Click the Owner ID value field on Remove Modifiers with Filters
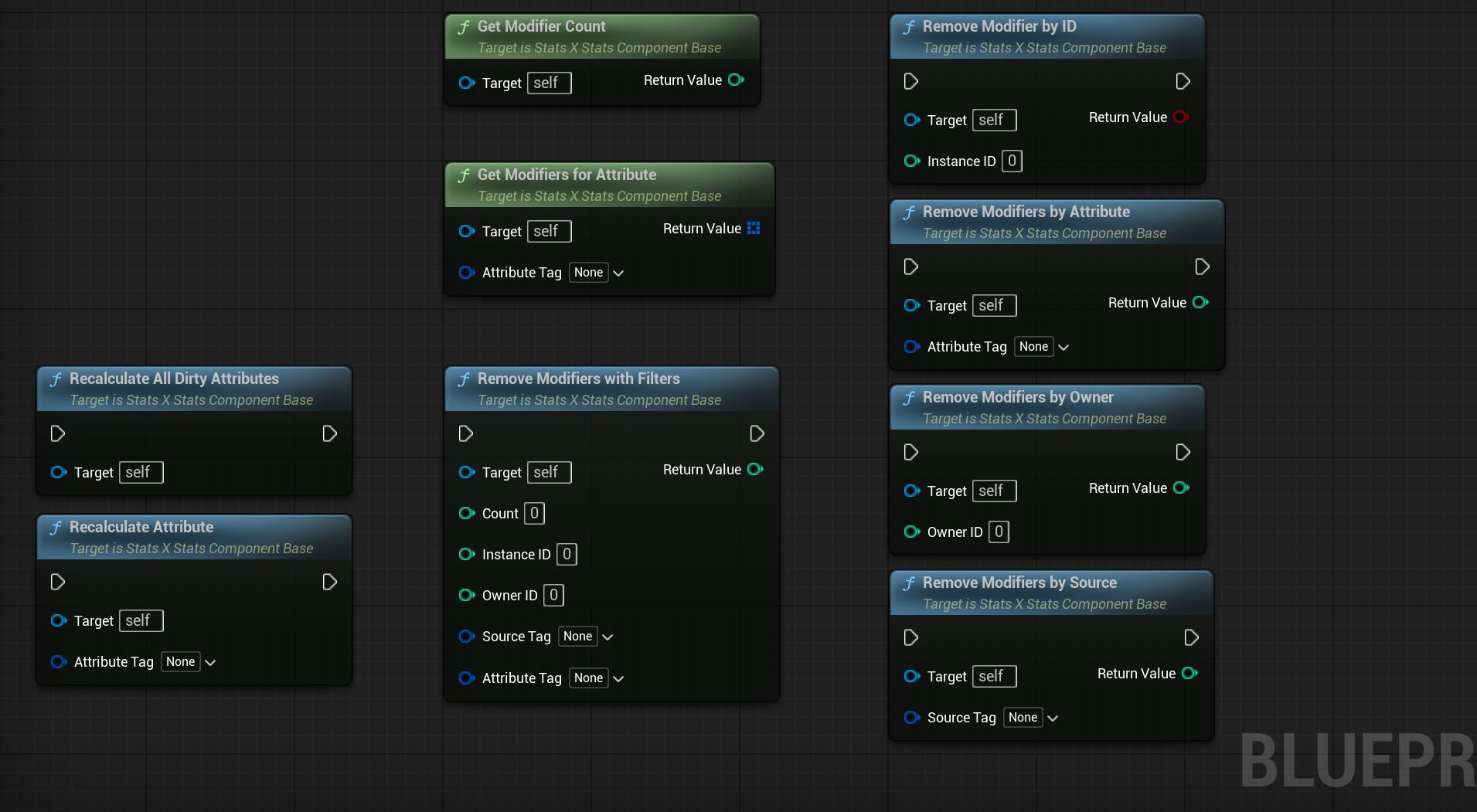This screenshot has height=812, width=1477. [553, 595]
